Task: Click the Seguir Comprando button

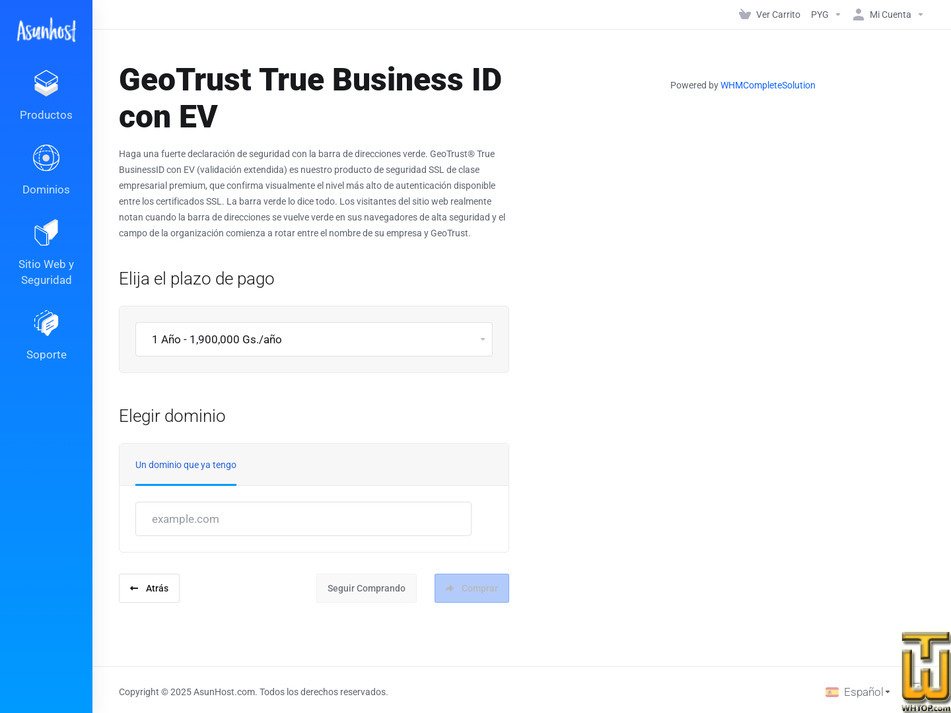Action: coord(366,588)
